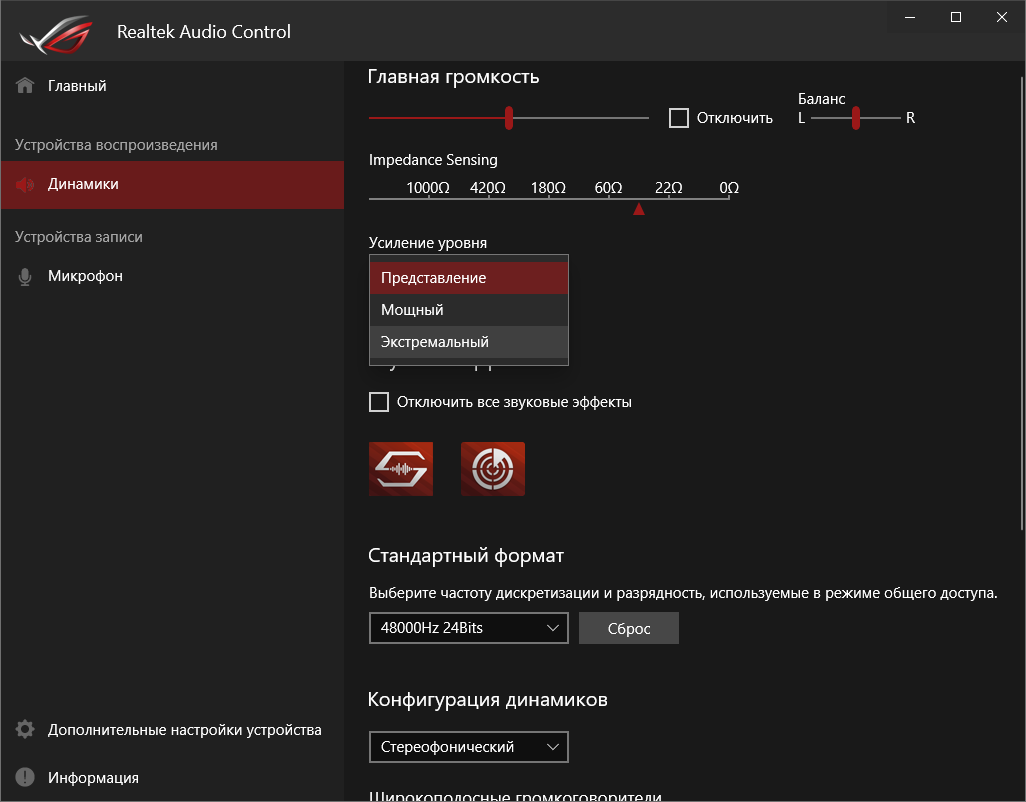This screenshot has width=1026, height=802.
Task: Open the Sonic Radar effect icon
Action: pyautogui.click(x=492, y=468)
